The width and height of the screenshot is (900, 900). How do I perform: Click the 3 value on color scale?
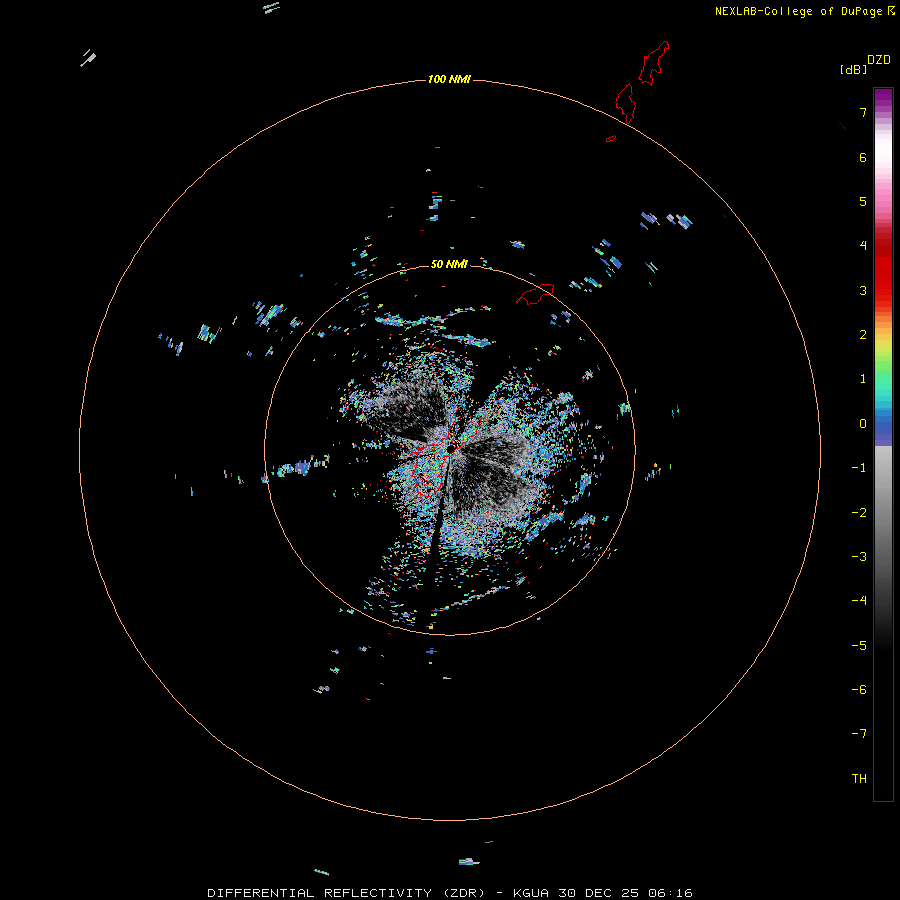coord(863,290)
